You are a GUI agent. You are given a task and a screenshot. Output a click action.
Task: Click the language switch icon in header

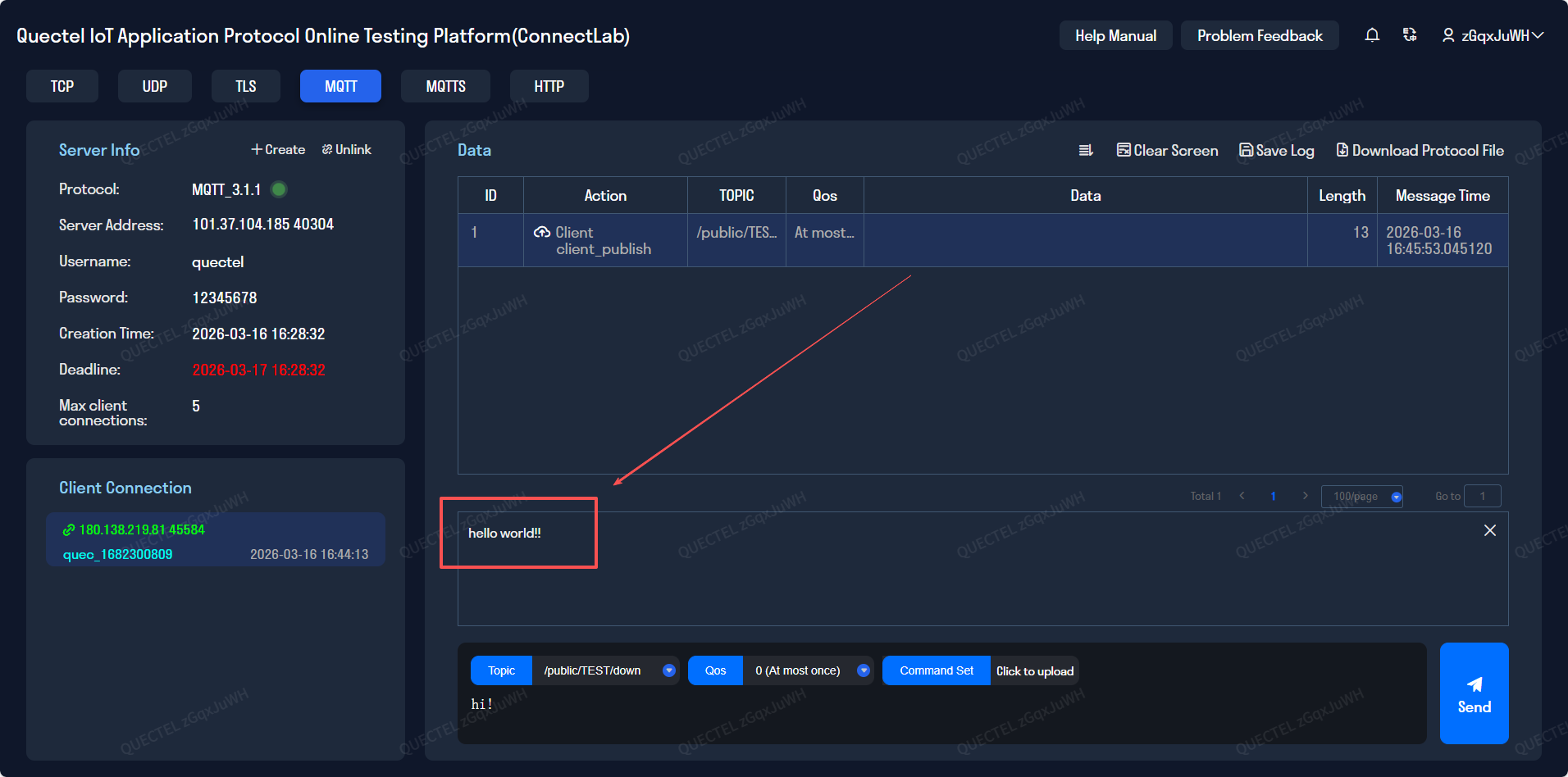(1410, 35)
